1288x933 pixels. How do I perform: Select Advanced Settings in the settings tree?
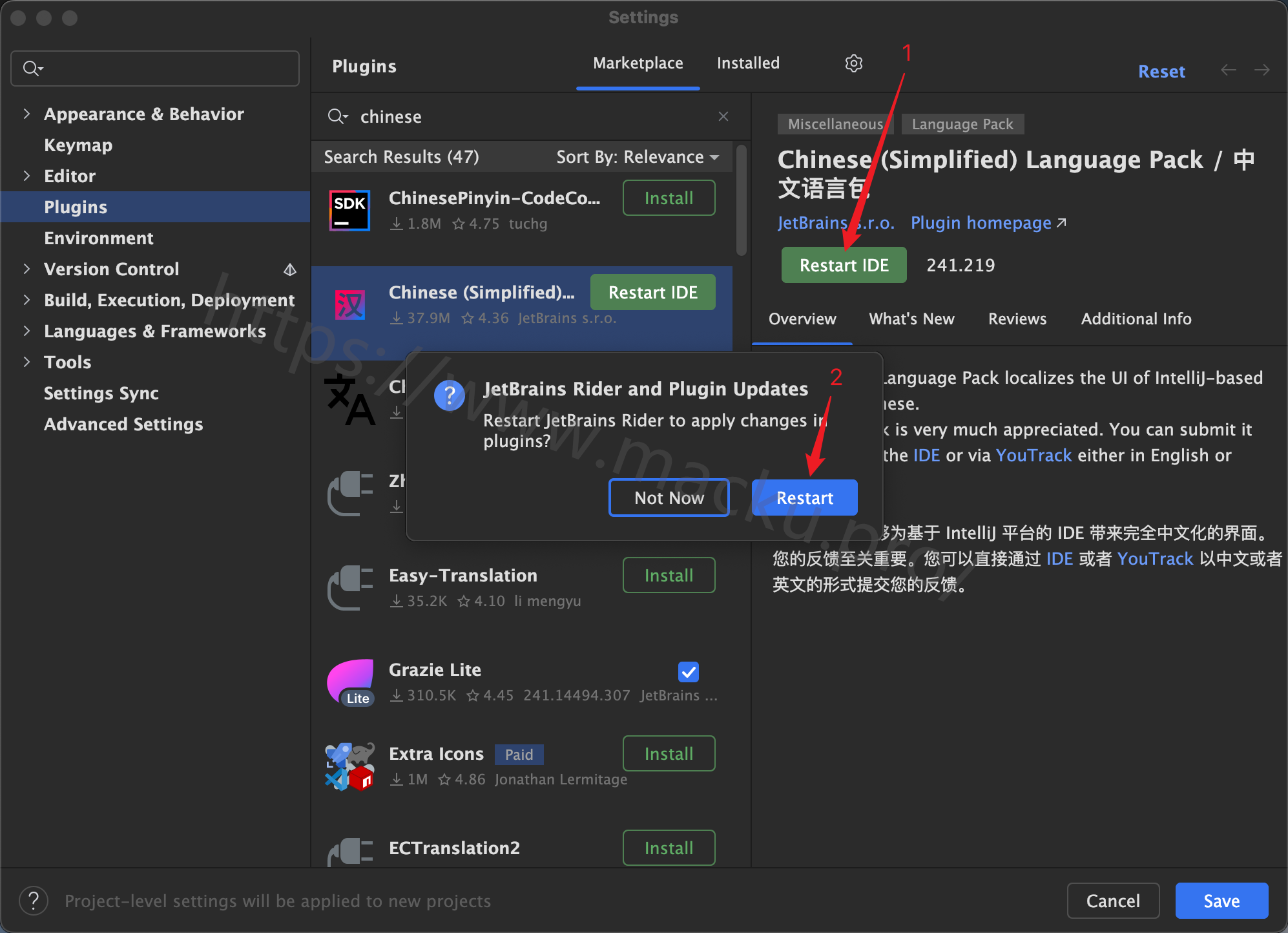[x=123, y=425]
